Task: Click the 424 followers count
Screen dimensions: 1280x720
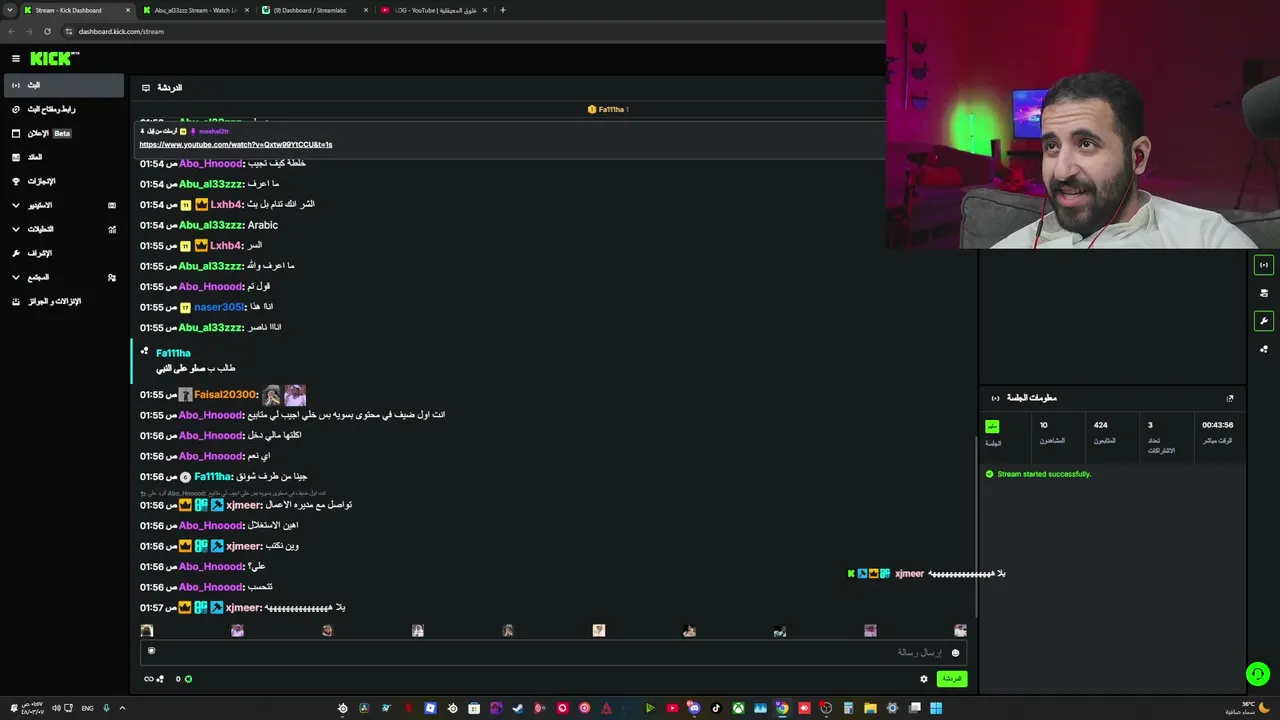Action: click(1101, 425)
